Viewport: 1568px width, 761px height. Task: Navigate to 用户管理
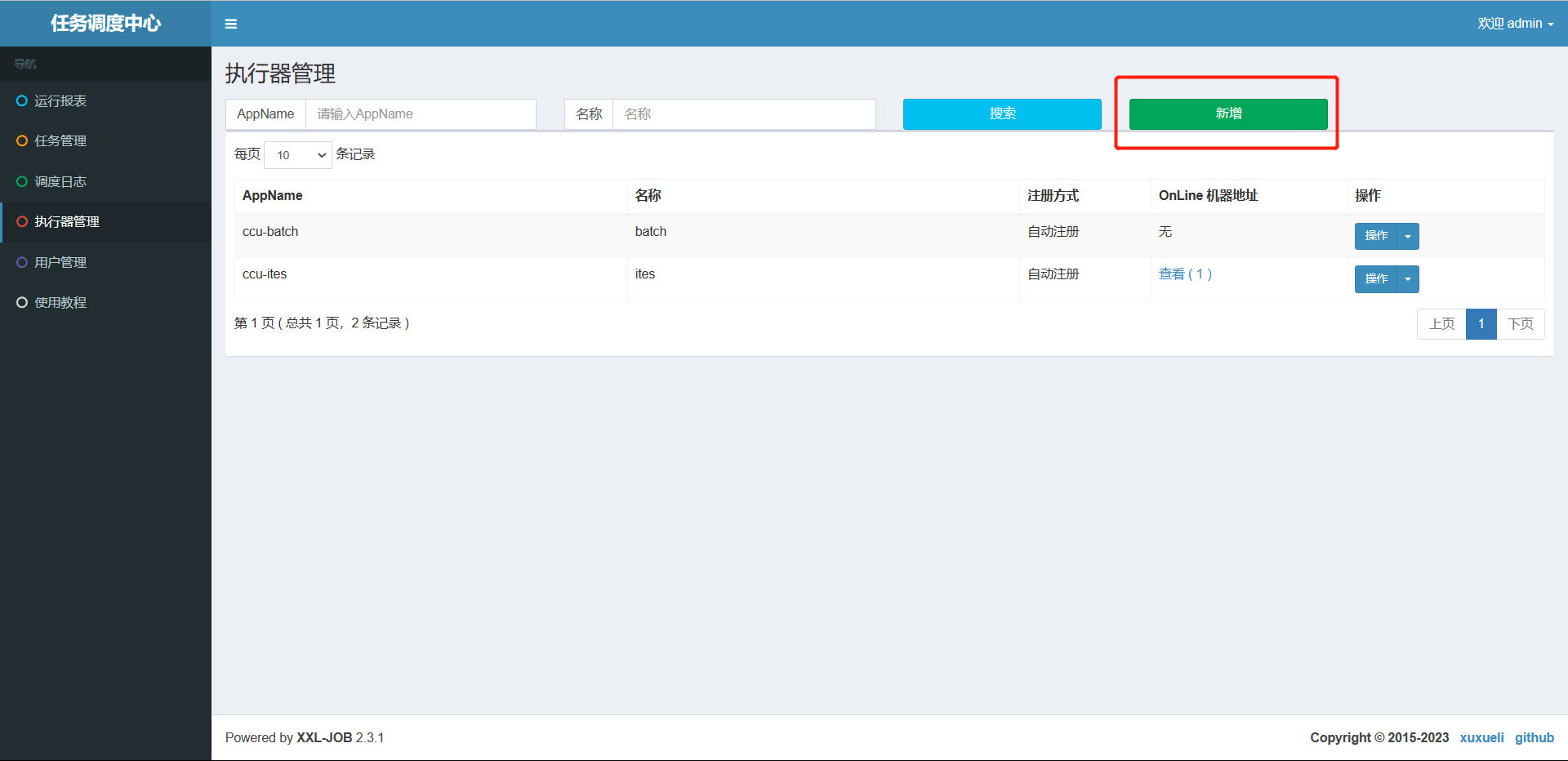105,262
